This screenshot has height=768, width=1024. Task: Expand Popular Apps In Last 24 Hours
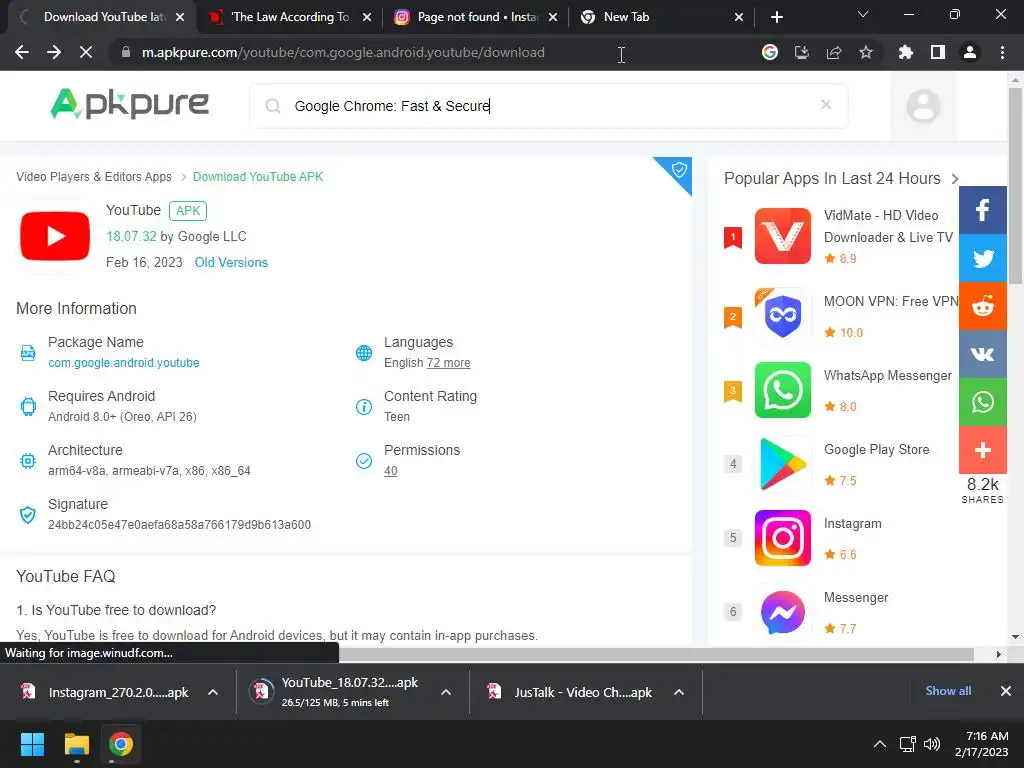pyautogui.click(x=955, y=178)
